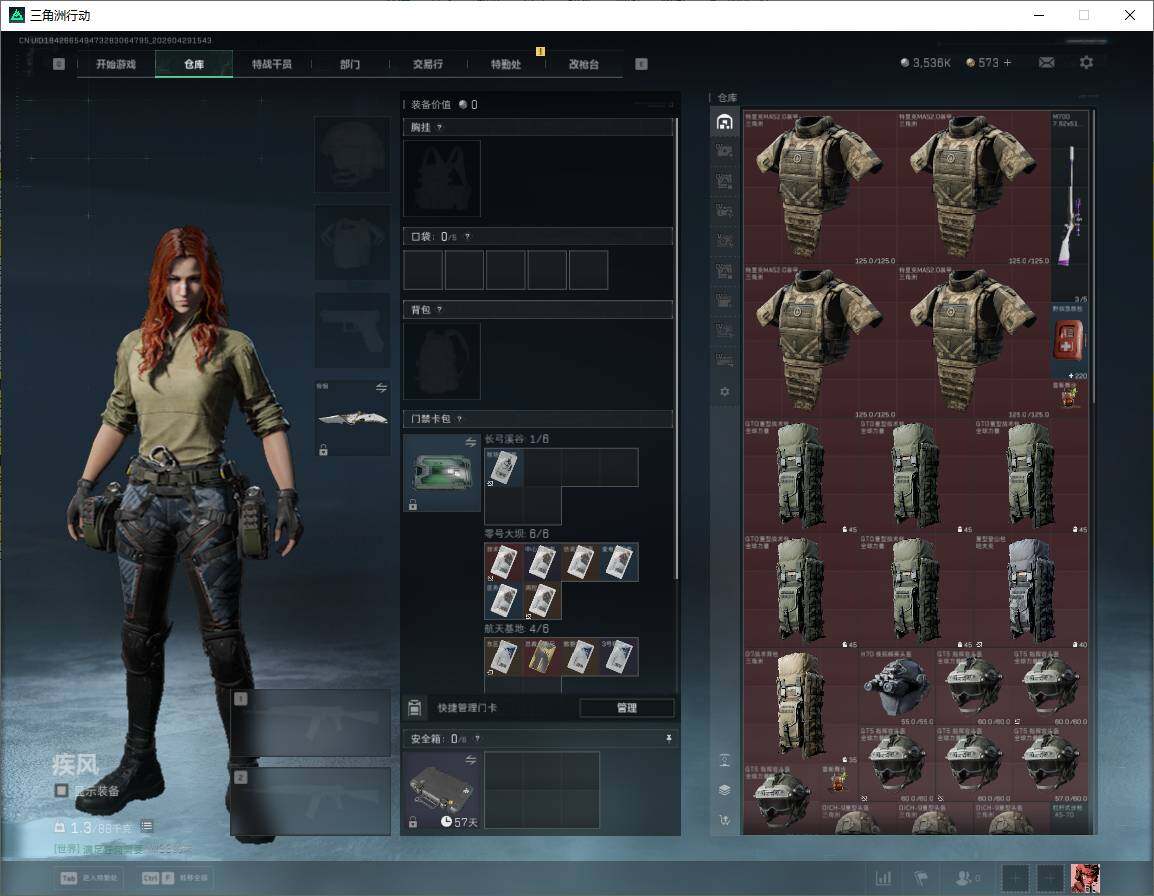Screen dimensions: 1154x896
Task: Click the stacked layers icon in warehouse sidebar
Action: [x=724, y=790]
